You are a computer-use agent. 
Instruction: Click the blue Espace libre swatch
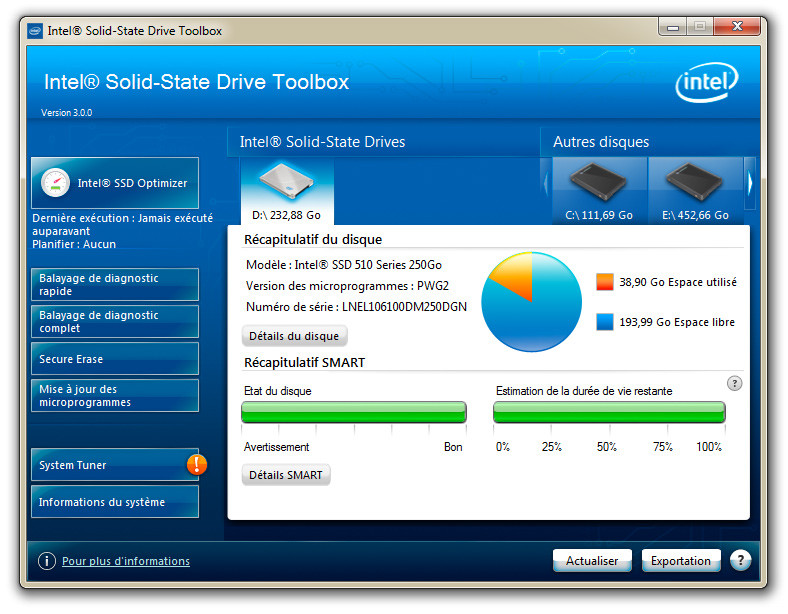605,322
